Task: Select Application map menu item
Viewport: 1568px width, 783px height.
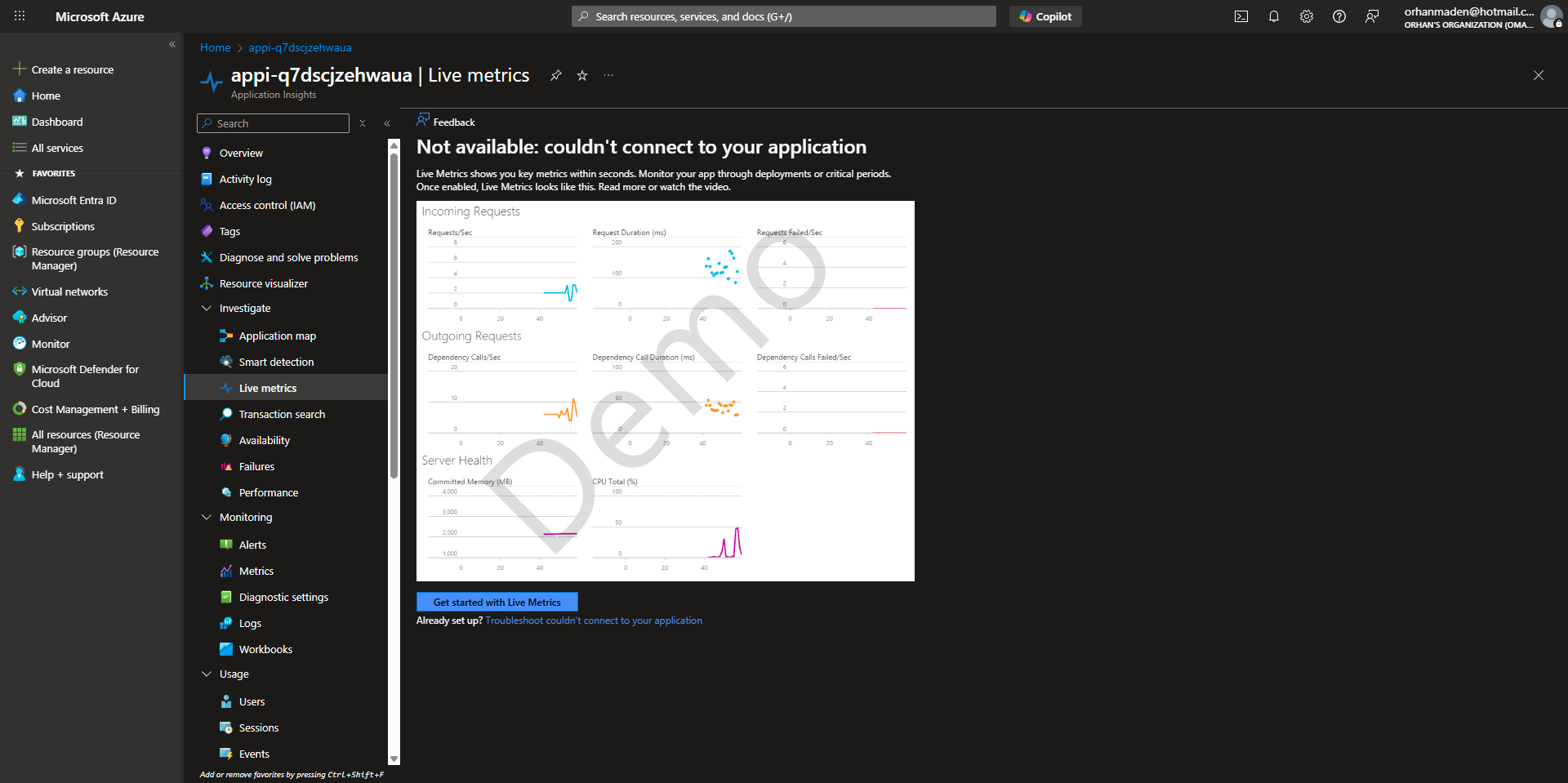Action: tap(277, 336)
